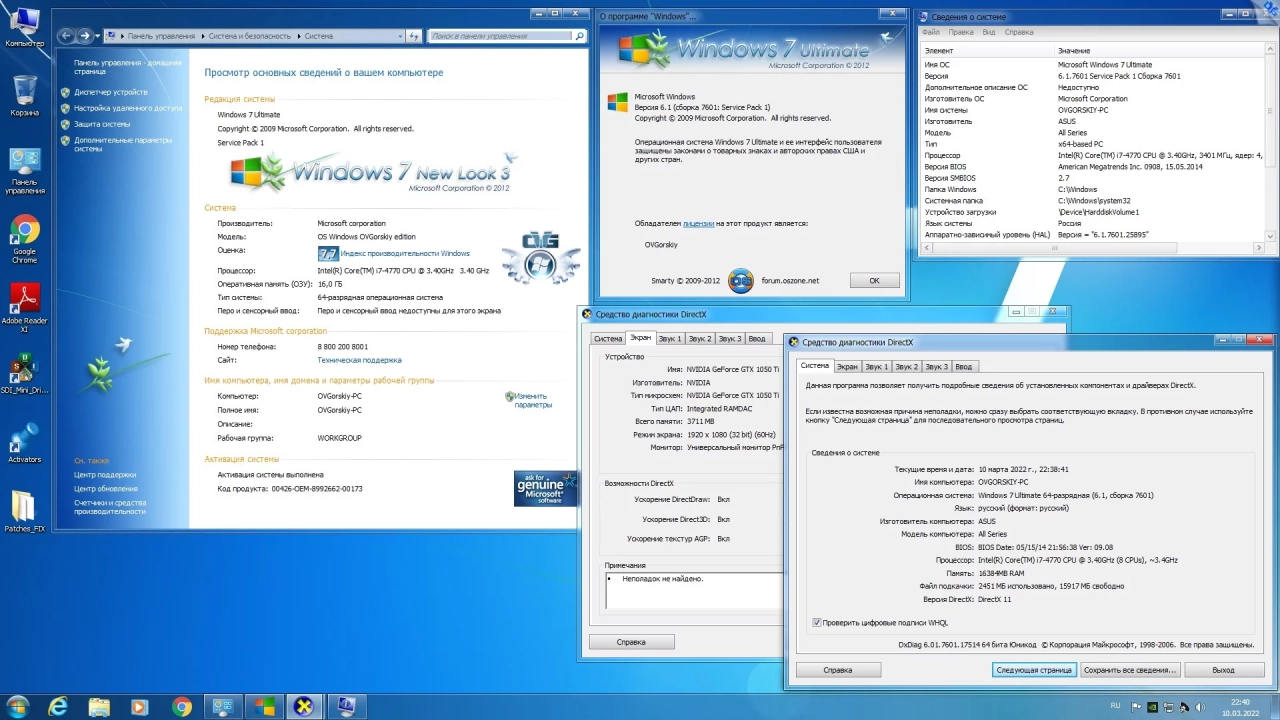Screen dimensions: 1280x720
Task: Click the Windows Start orb
Action: tap(18, 707)
